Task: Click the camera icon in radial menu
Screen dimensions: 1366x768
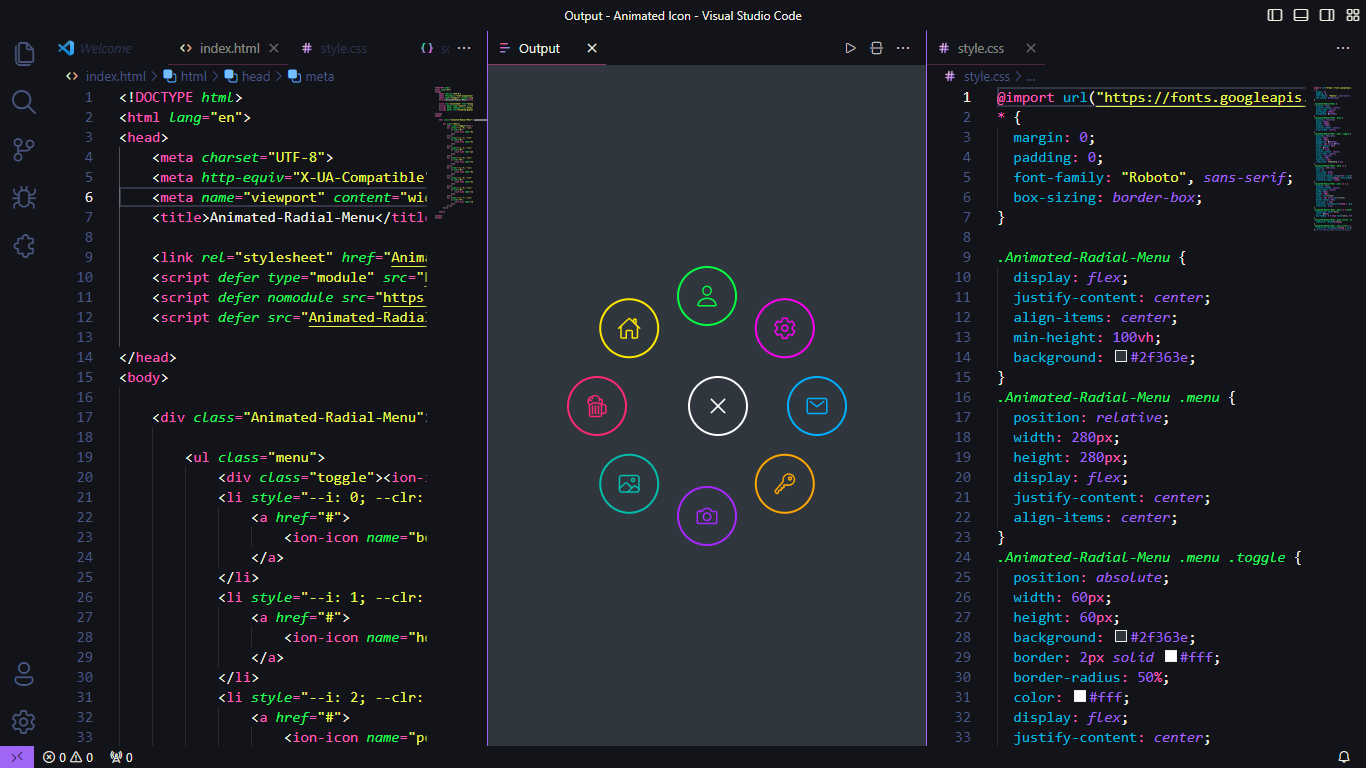Action: (707, 516)
